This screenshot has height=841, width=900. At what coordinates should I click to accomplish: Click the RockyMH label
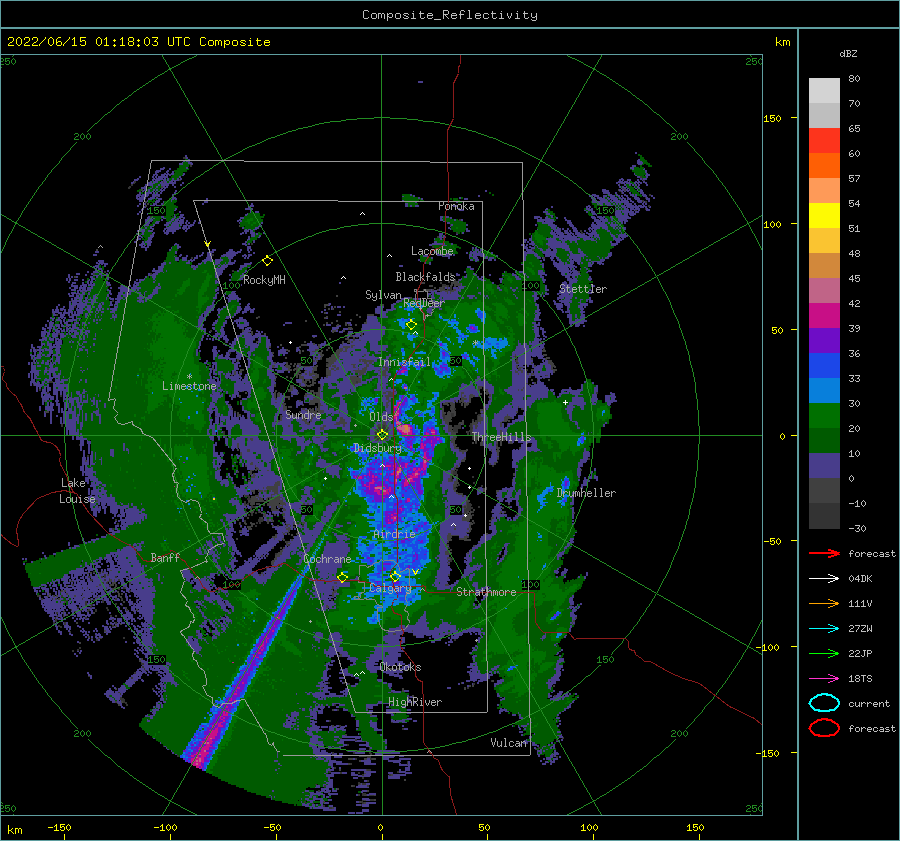(x=264, y=280)
